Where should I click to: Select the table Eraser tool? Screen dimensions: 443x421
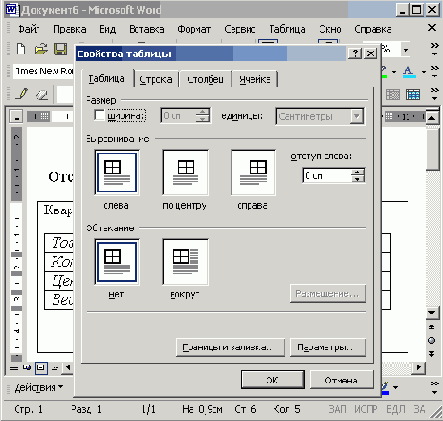(x=42, y=95)
